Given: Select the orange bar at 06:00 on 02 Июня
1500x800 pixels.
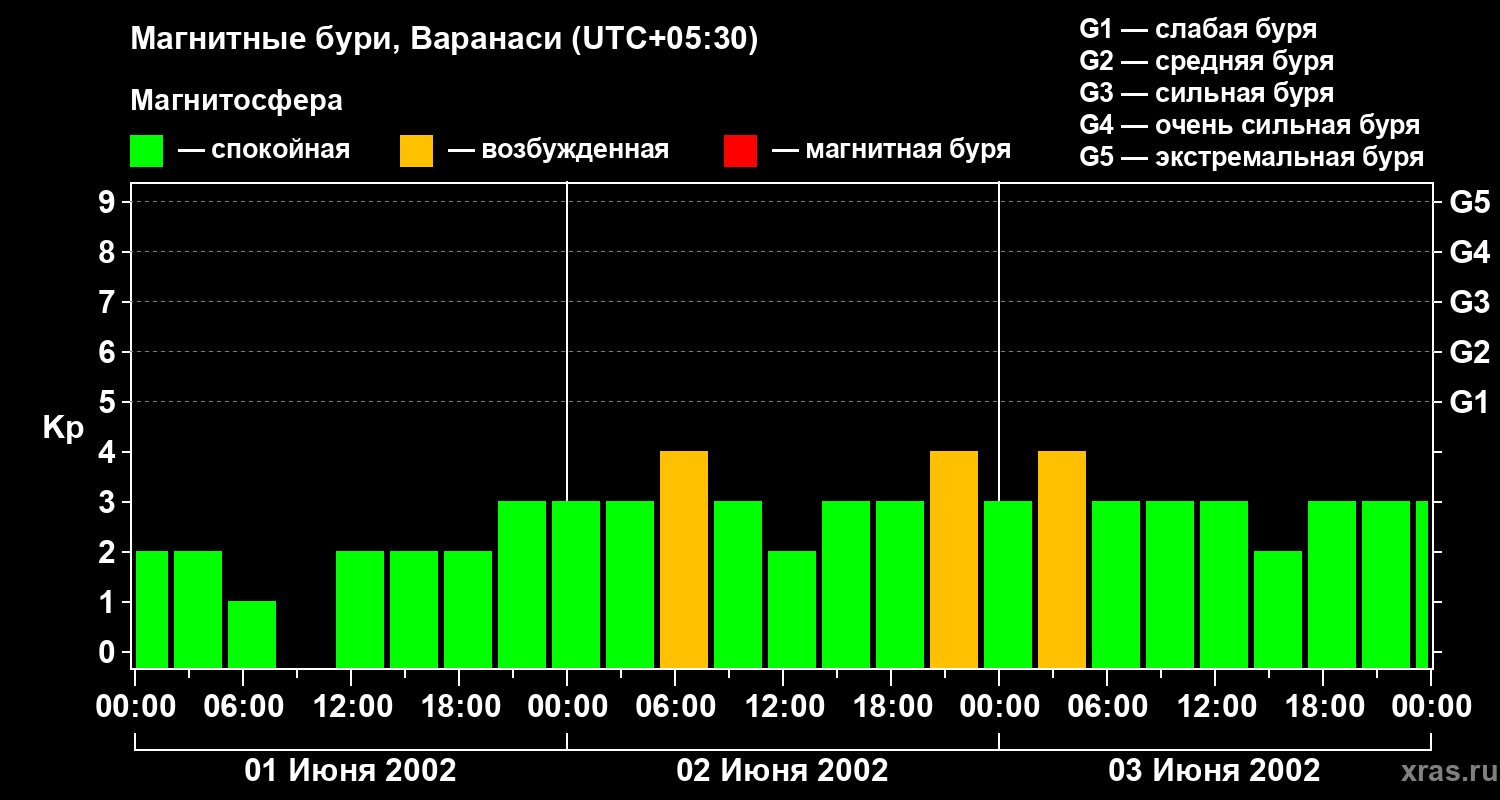Looking at the screenshot, I should [684, 560].
